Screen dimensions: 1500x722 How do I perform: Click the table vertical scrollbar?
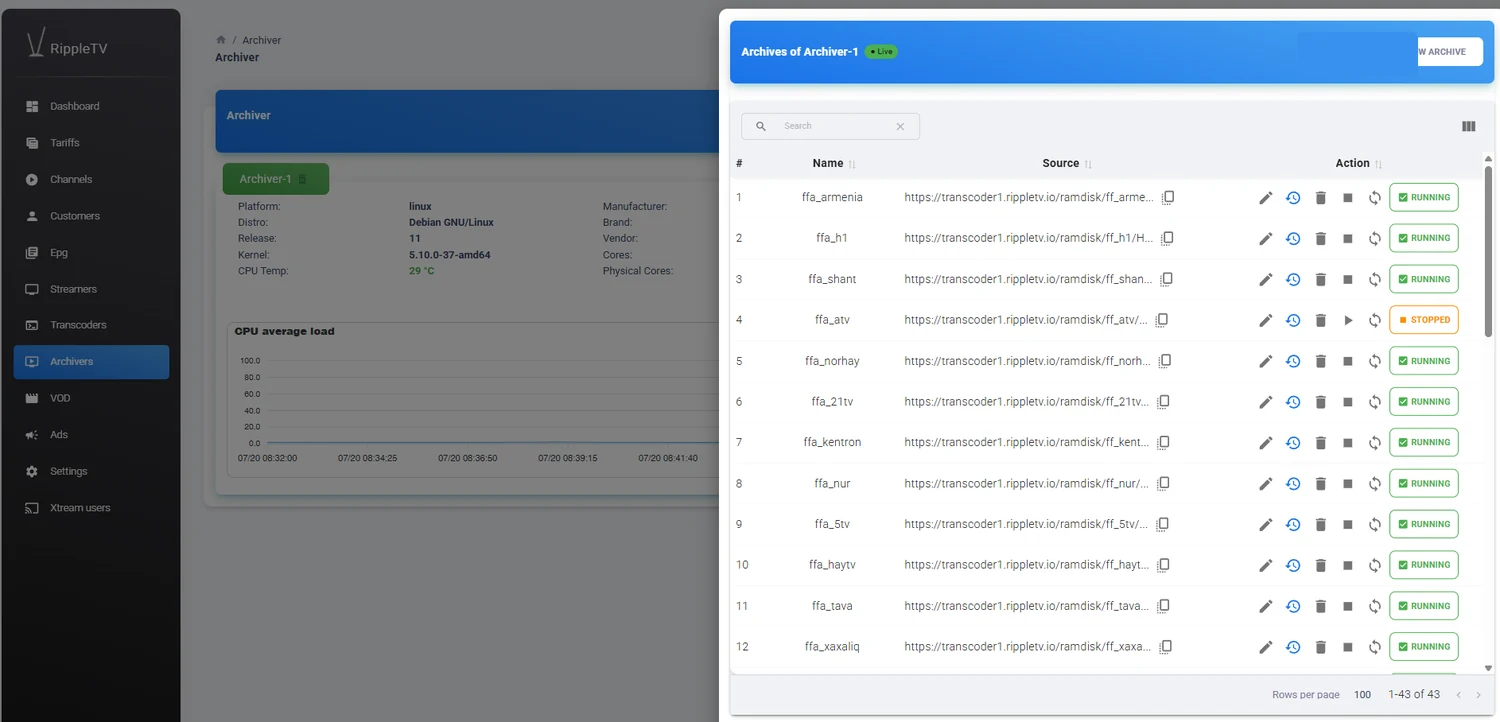pos(1488,250)
